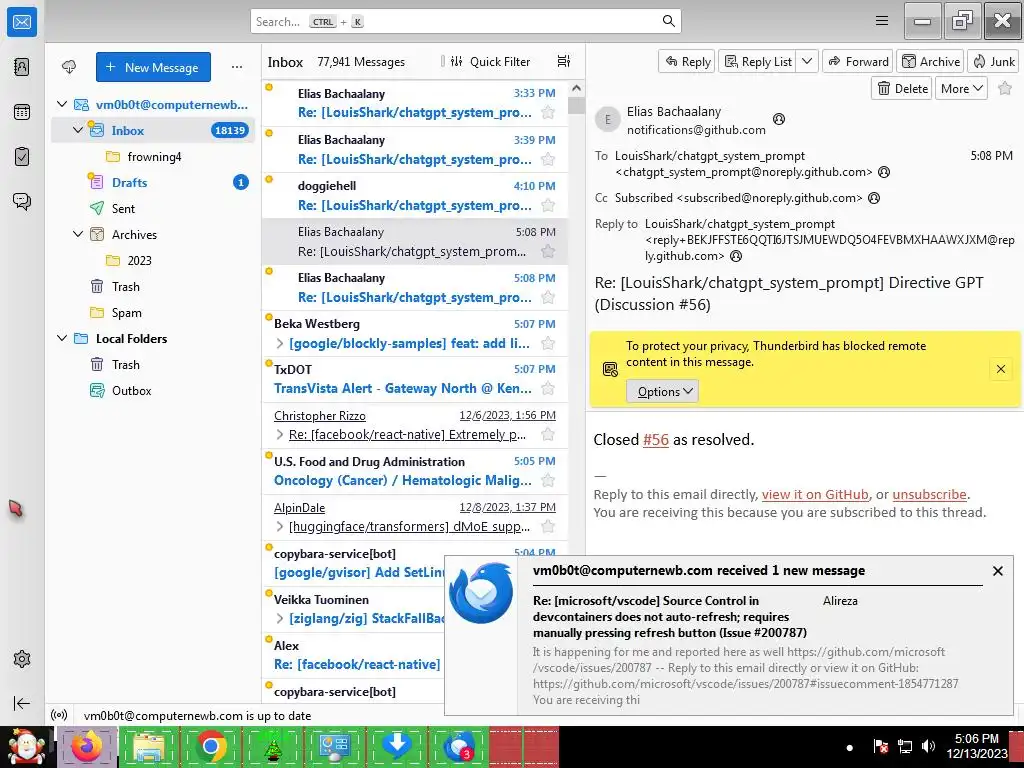Open Thunderbird settings gear
This screenshot has height=768, width=1024.
pyautogui.click(x=22, y=659)
